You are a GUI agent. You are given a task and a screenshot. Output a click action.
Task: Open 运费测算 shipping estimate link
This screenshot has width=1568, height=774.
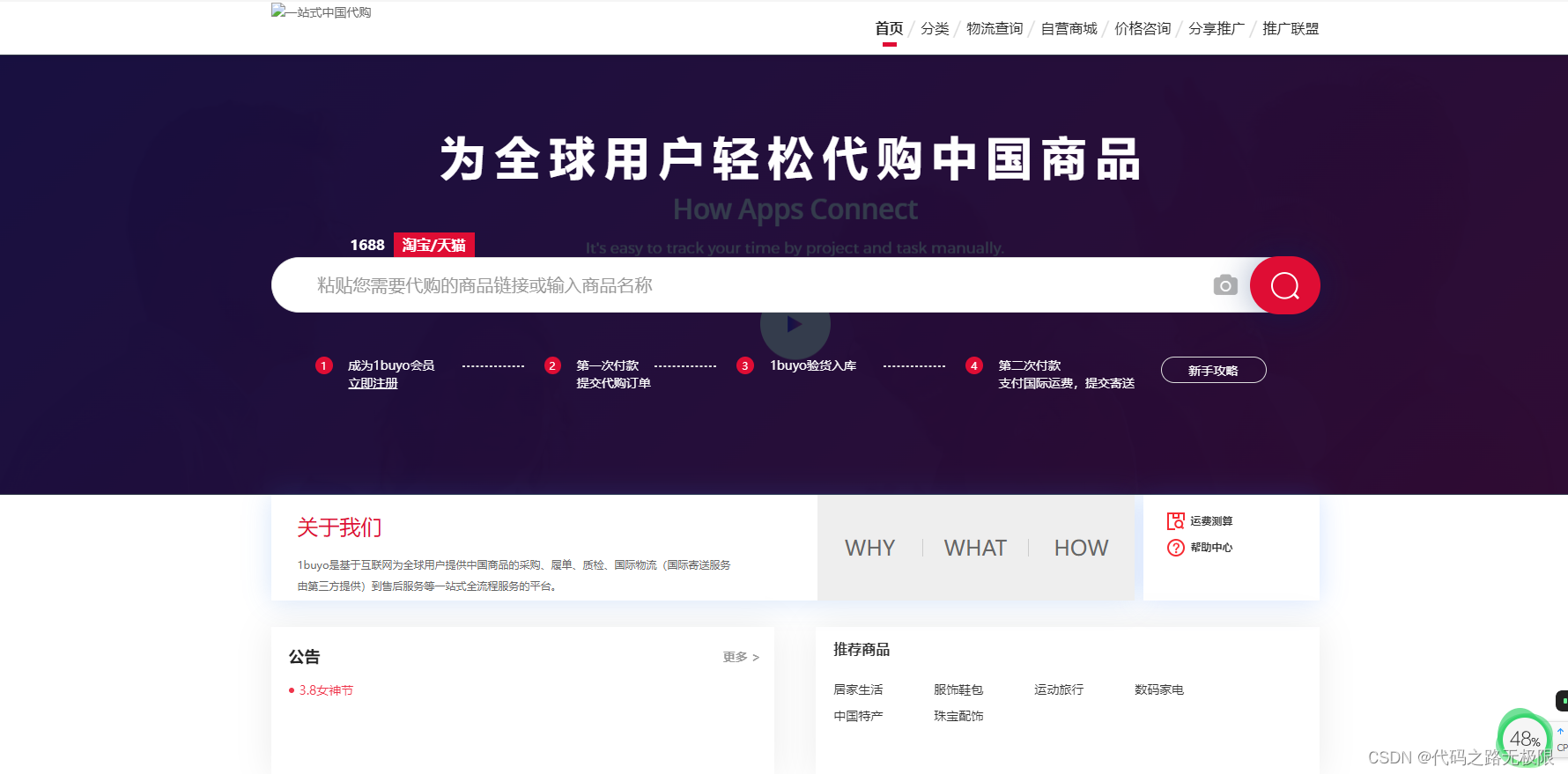tap(1211, 521)
